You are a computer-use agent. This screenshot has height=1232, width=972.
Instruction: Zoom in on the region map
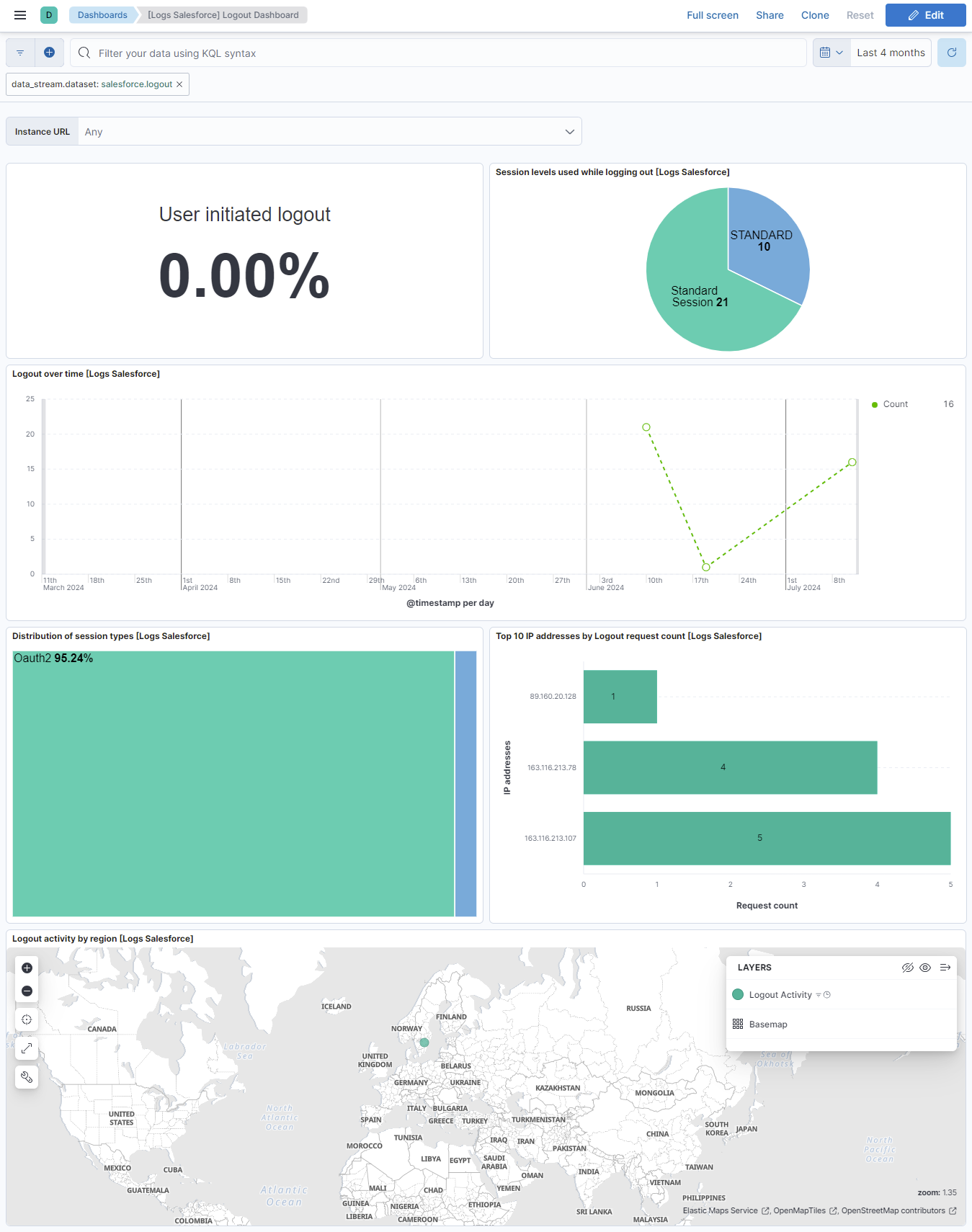[x=27, y=968]
